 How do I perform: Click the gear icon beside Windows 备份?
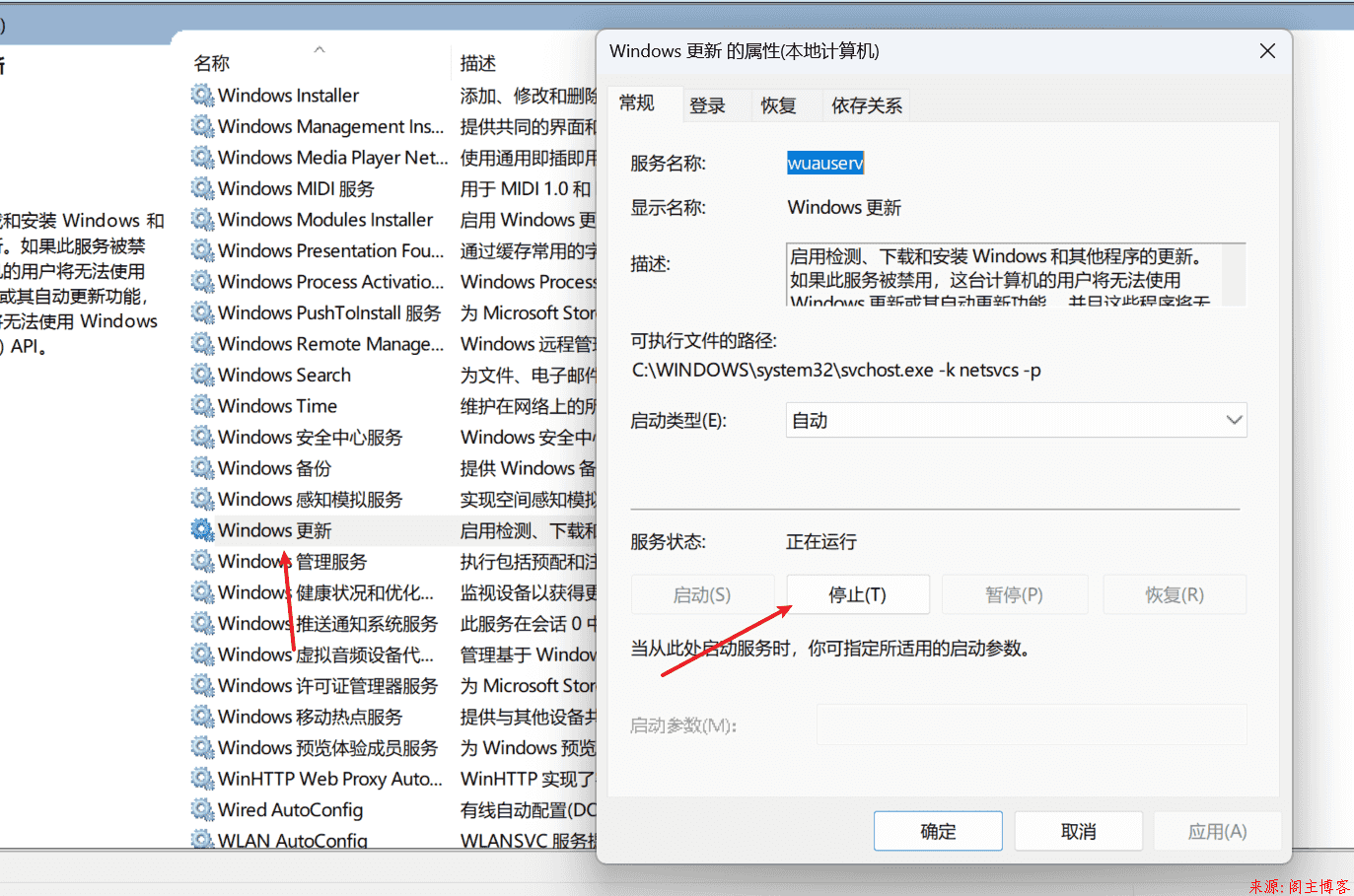coord(202,468)
